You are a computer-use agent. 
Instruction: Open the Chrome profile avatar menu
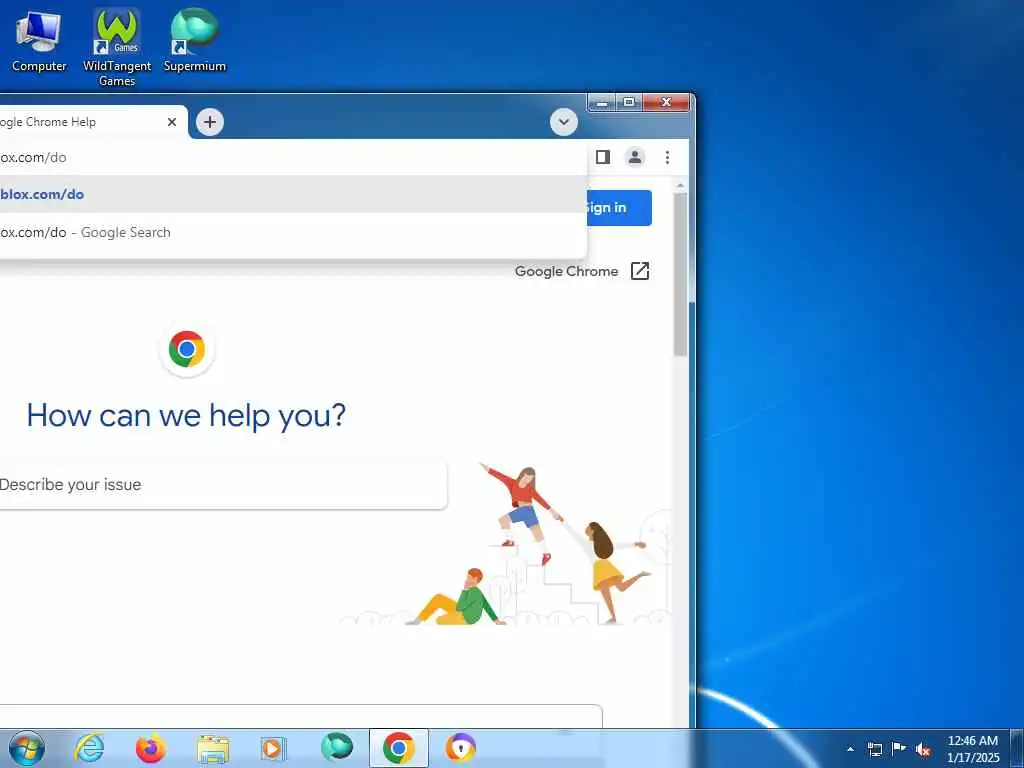point(635,157)
